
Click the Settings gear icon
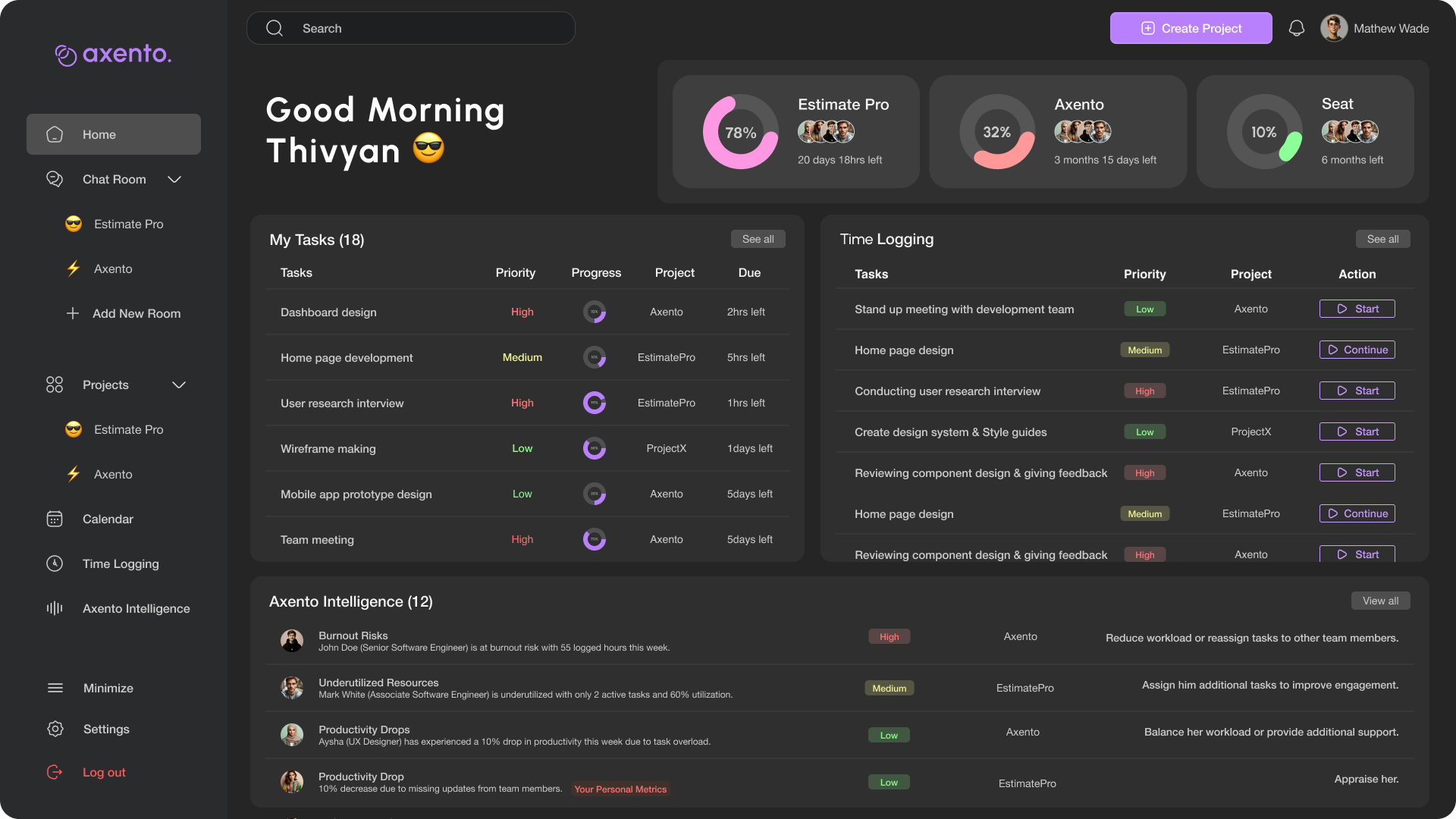(55, 729)
